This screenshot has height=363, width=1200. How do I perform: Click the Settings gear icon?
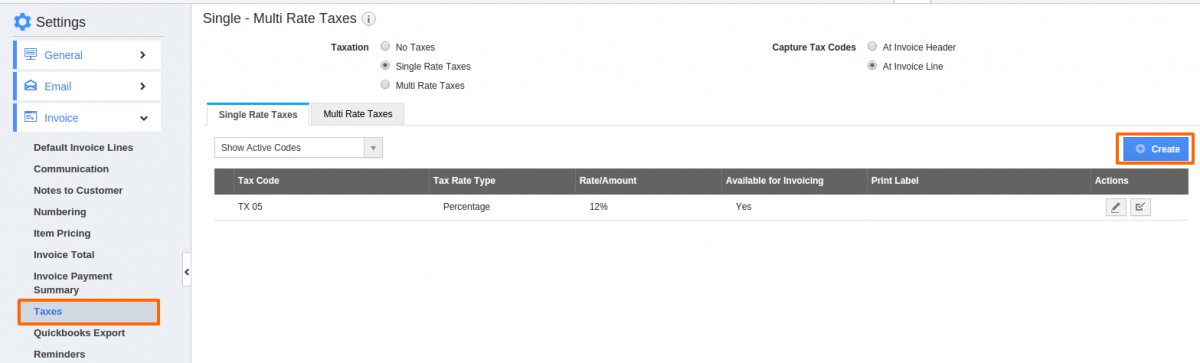[x=22, y=21]
